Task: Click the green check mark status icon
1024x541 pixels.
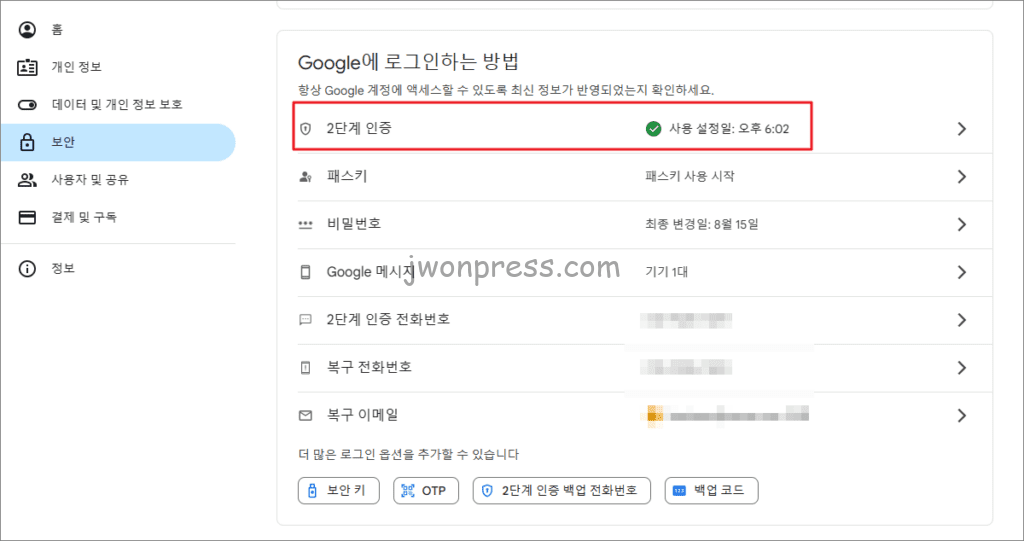Action: tap(654, 129)
